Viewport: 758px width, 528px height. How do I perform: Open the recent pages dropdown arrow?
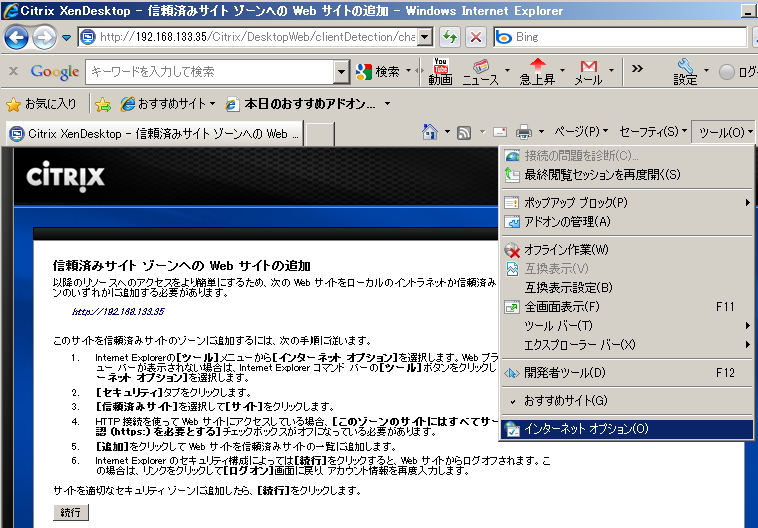66,38
